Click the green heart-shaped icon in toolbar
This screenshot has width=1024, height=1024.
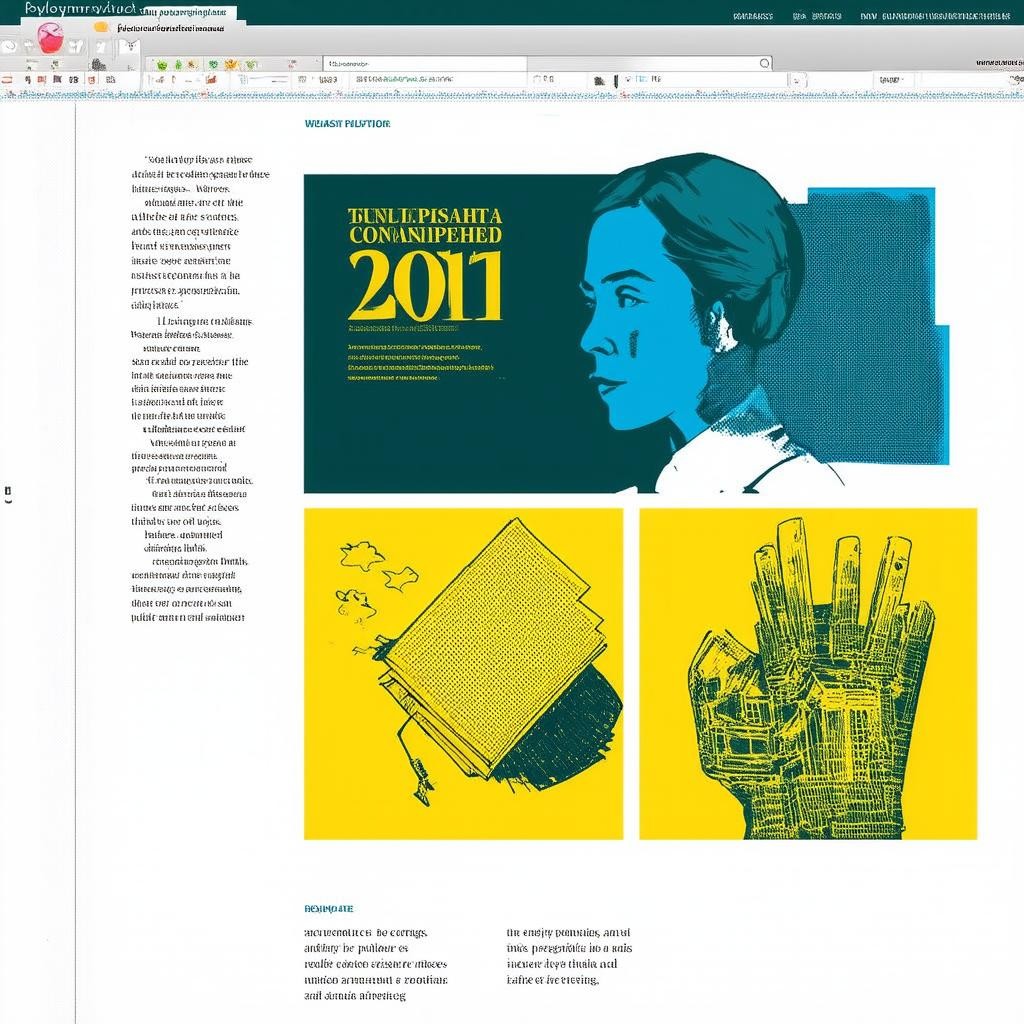pyautogui.click(x=212, y=64)
